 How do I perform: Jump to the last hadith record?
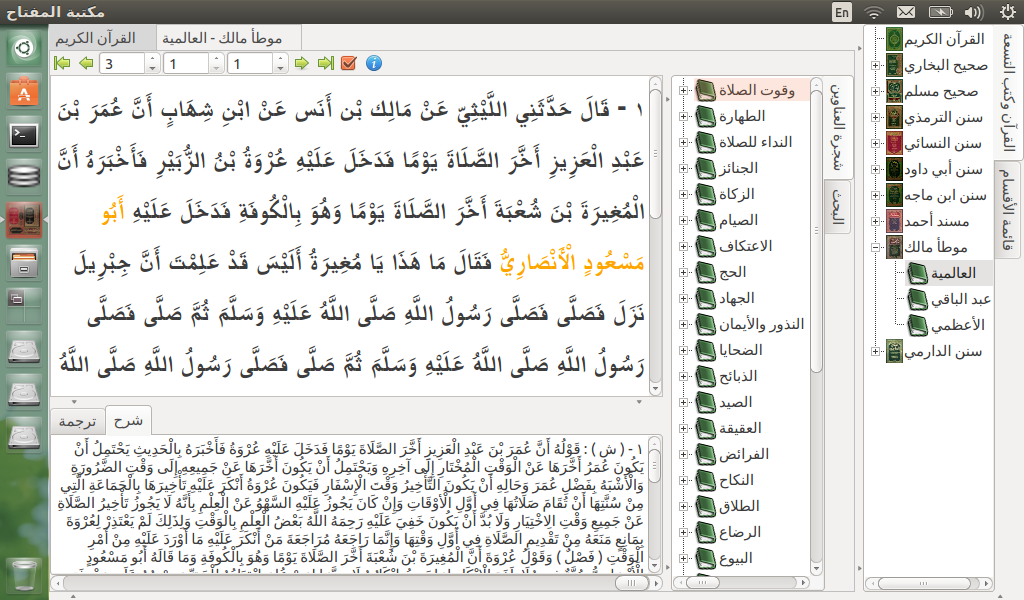325,61
